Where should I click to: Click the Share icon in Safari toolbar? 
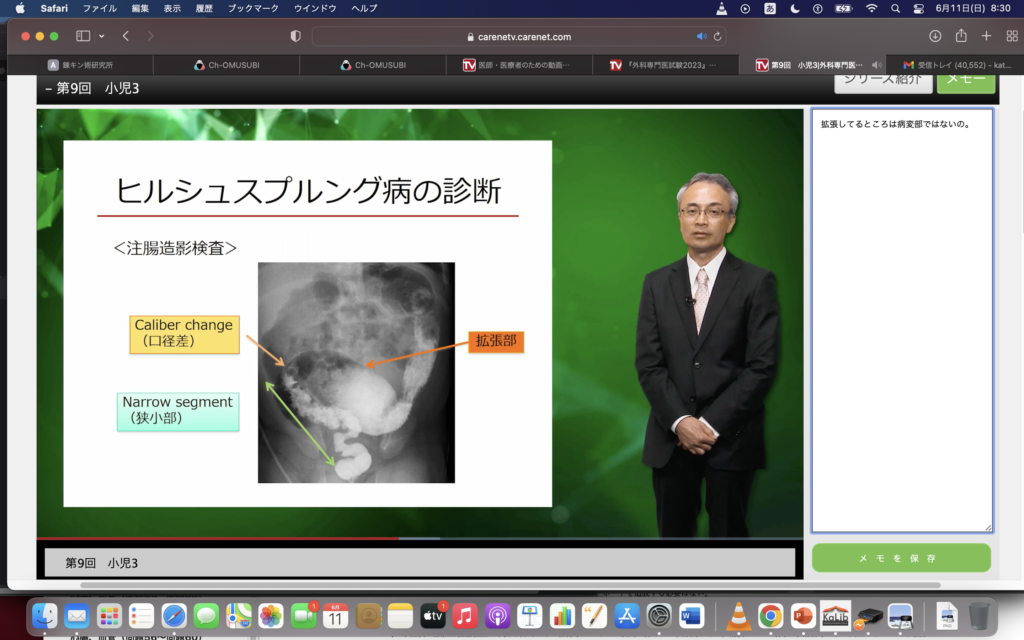[961, 36]
